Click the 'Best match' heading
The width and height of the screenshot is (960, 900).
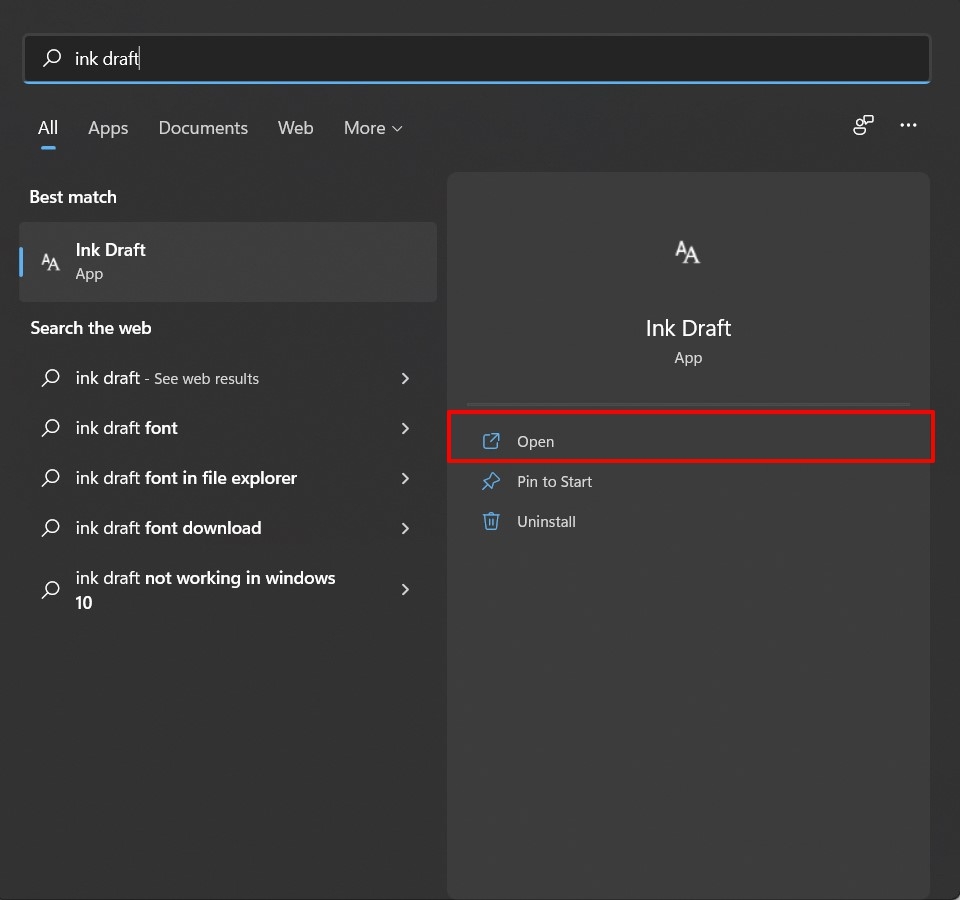tap(73, 197)
